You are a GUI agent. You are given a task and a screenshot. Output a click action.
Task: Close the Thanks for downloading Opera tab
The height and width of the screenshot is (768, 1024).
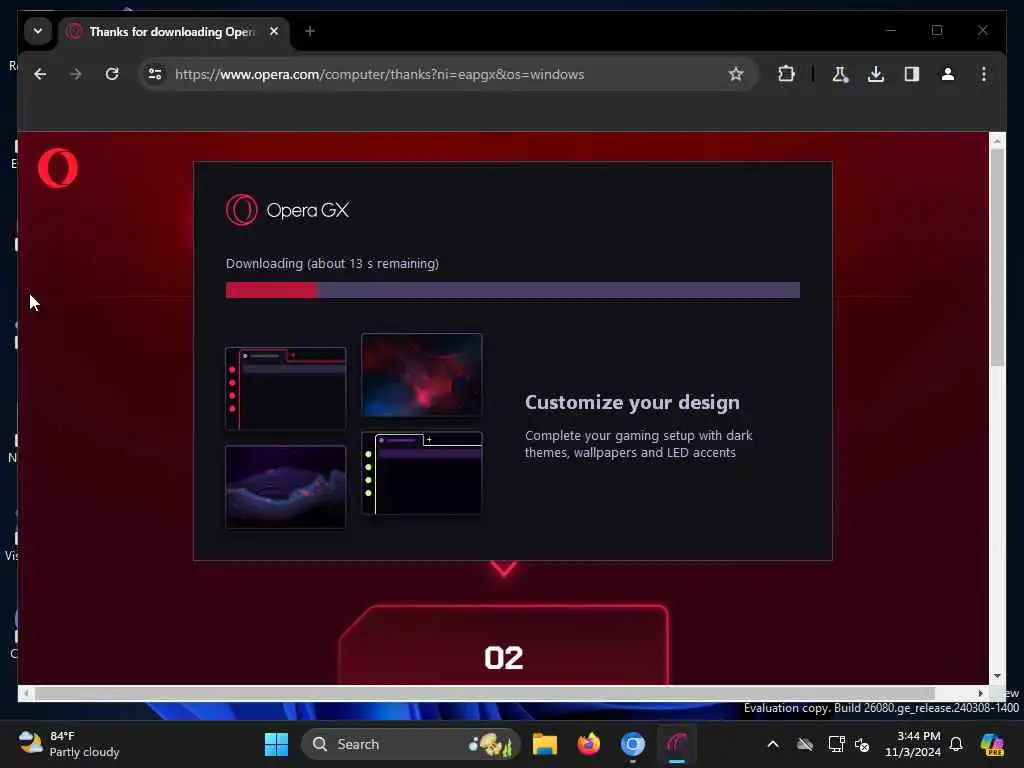point(274,31)
